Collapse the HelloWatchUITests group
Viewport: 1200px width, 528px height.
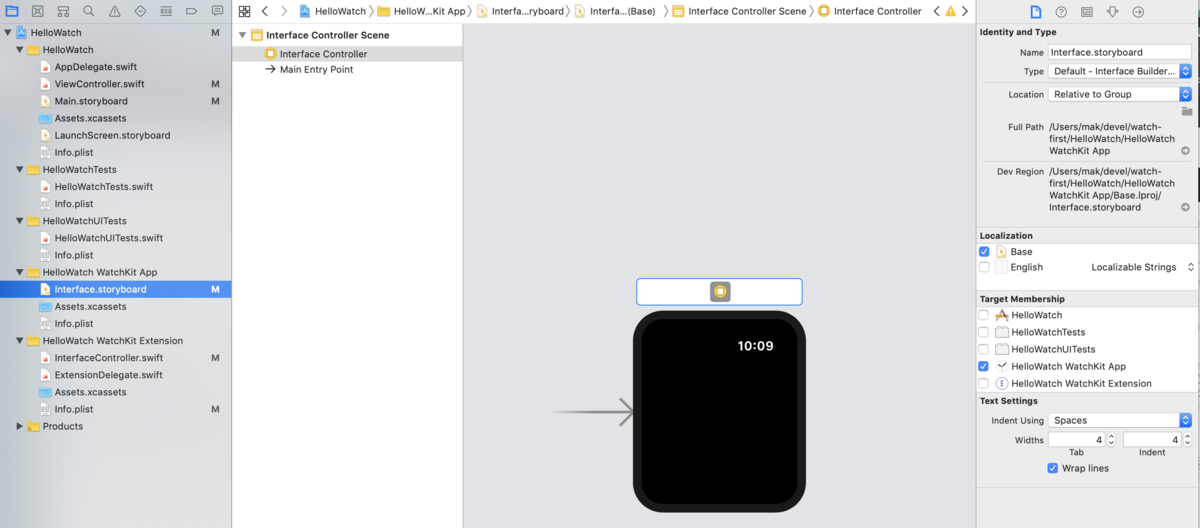(x=19, y=221)
